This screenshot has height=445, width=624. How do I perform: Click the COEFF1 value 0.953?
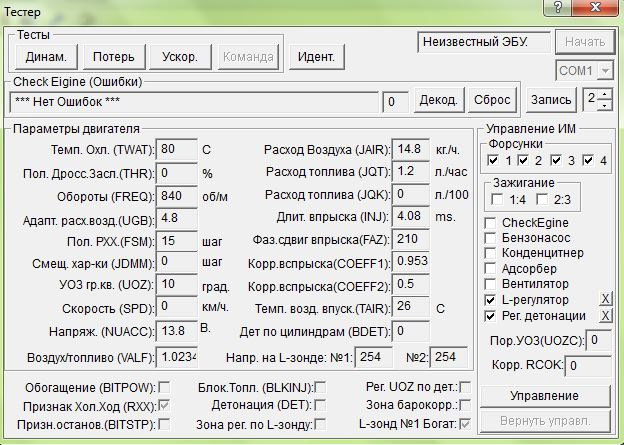click(411, 262)
